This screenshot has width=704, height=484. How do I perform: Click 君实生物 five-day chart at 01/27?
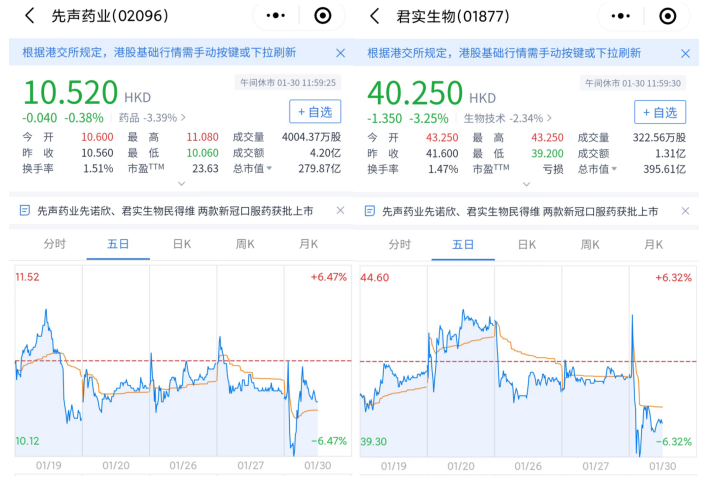point(595,362)
